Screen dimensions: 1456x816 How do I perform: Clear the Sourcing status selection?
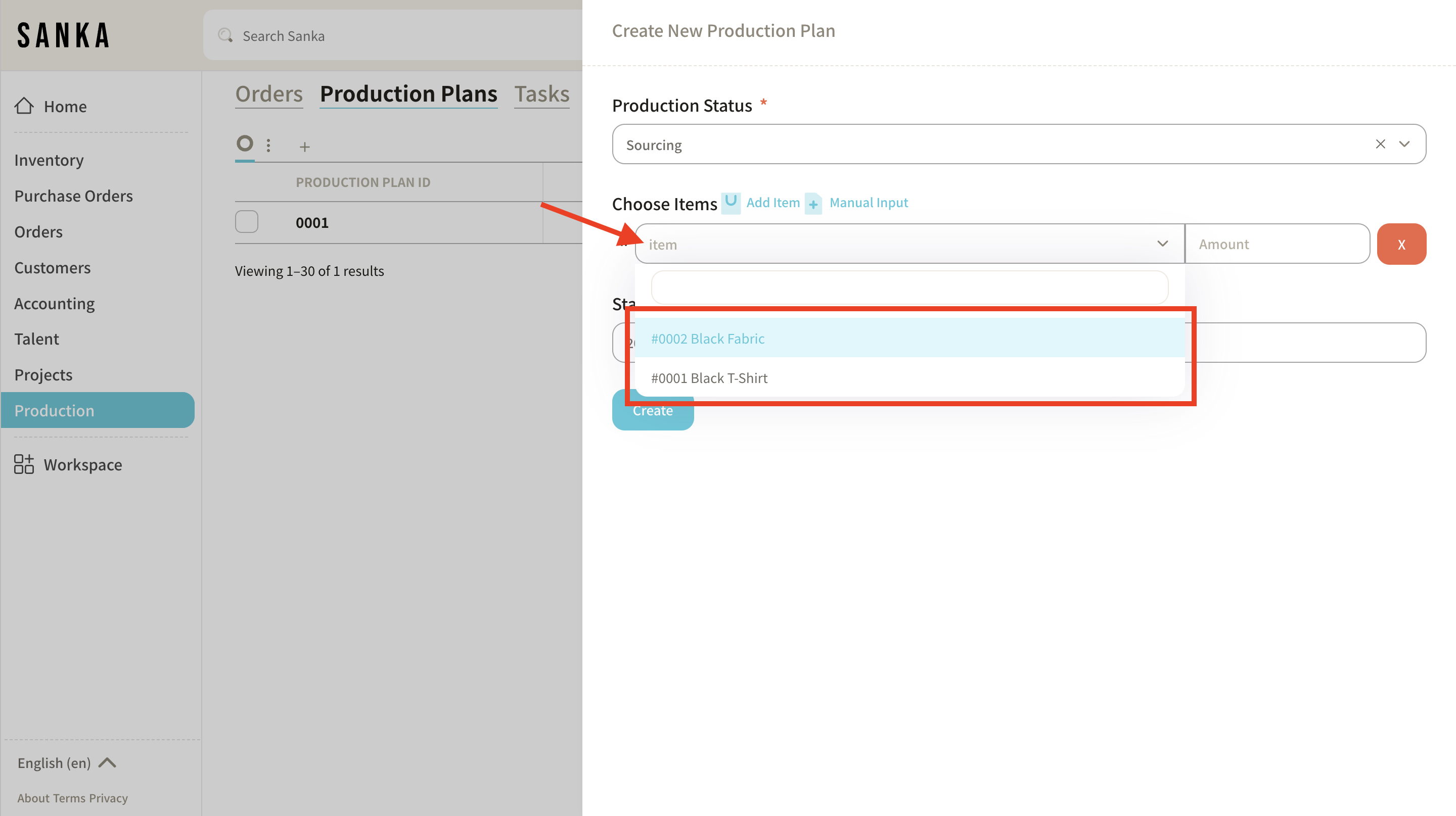pyautogui.click(x=1380, y=145)
